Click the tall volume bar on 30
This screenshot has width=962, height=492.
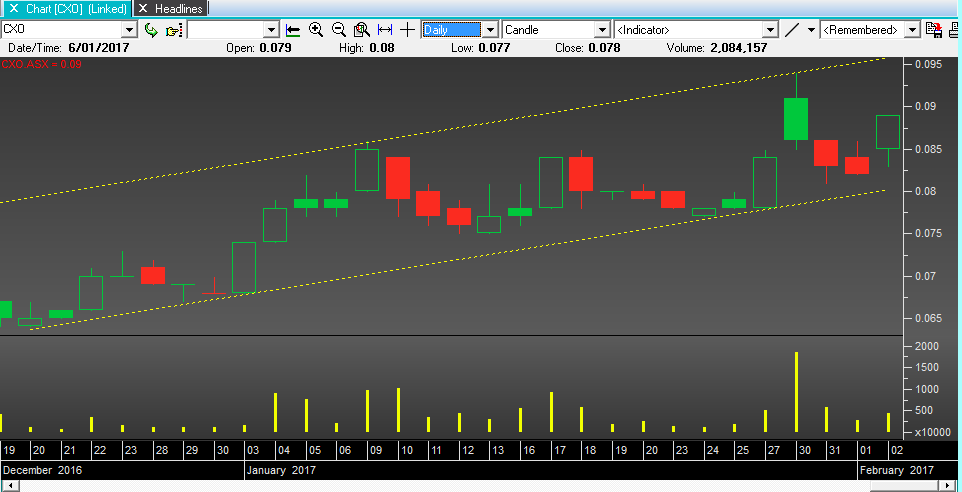click(796, 392)
